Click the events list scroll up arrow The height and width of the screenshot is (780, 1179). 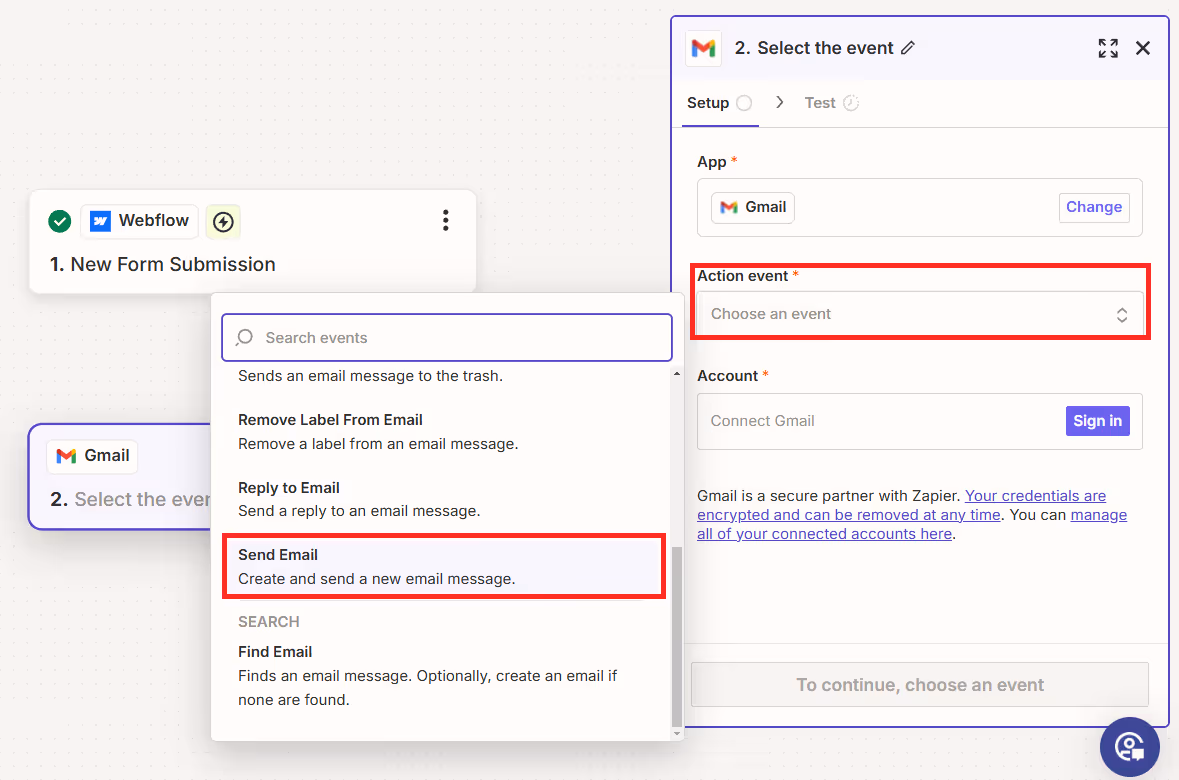point(677,374)
